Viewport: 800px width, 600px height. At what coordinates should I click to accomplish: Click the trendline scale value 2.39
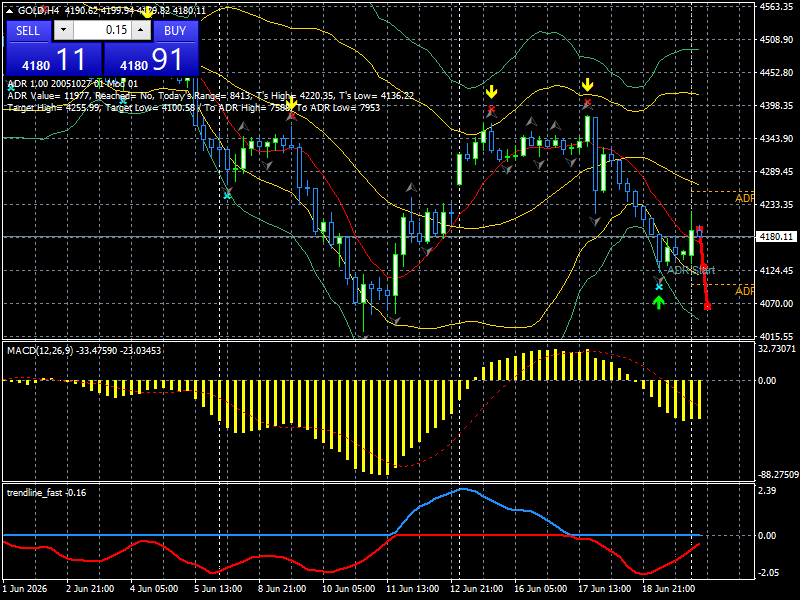[767, 491]
